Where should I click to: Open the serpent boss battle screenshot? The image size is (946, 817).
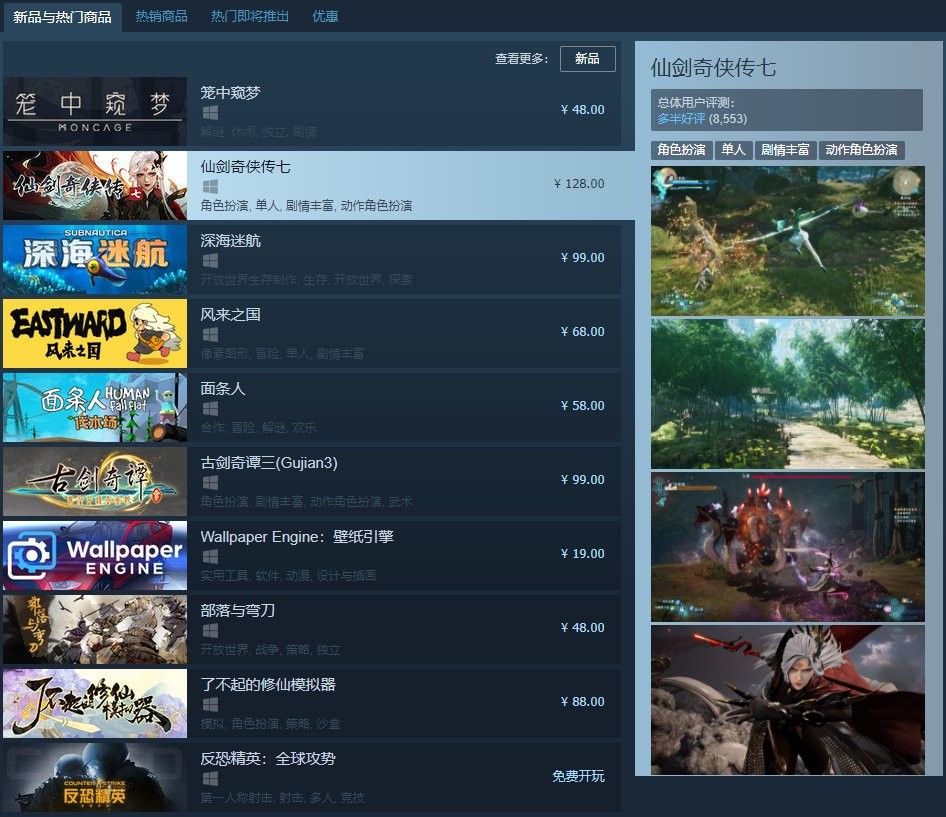point(787,547)
